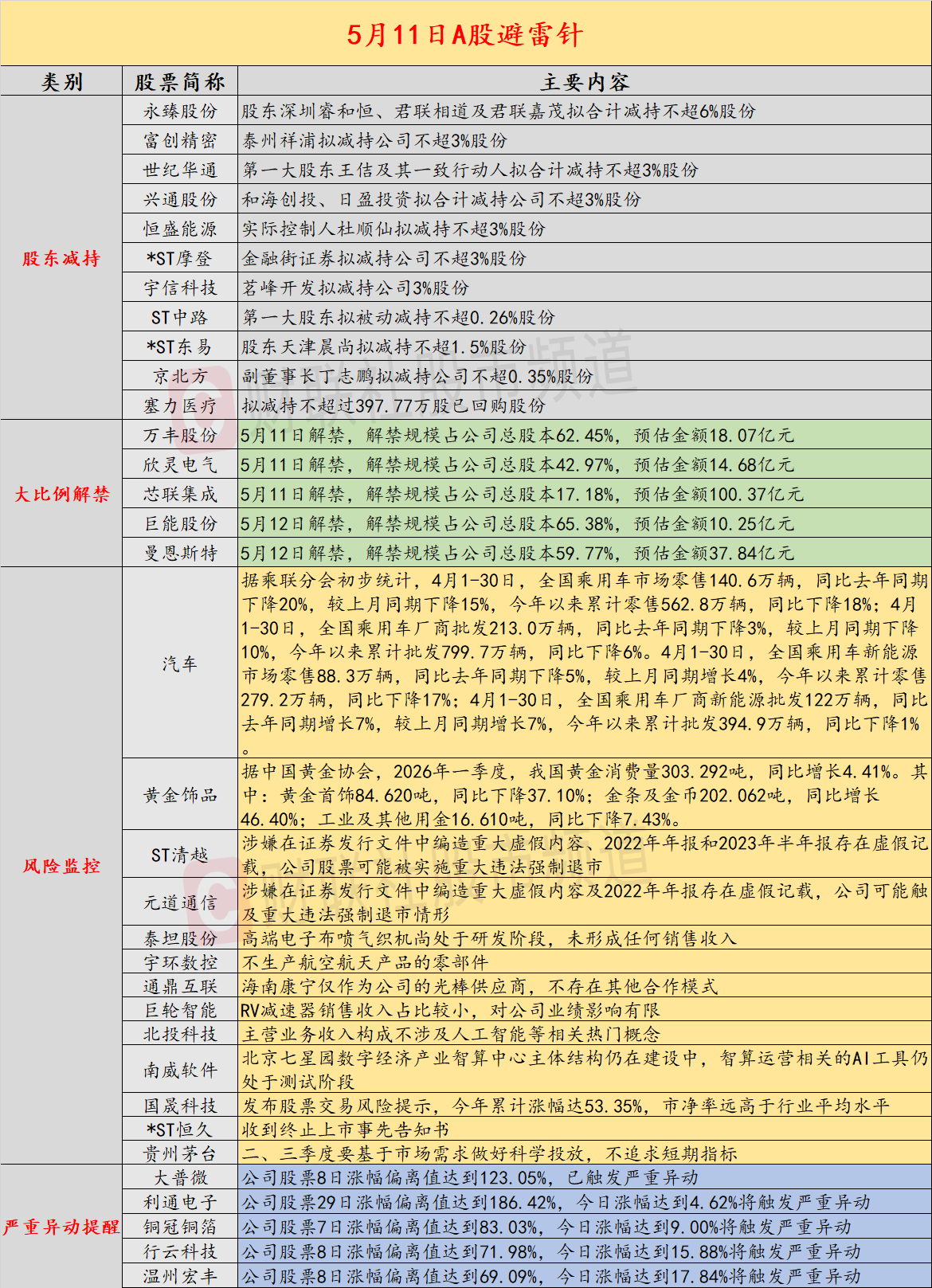Click 泰州祥浦拟减持公司不超3%股份 content
932x1288 pixels.
pyautogui.click(x=374, y=141)
